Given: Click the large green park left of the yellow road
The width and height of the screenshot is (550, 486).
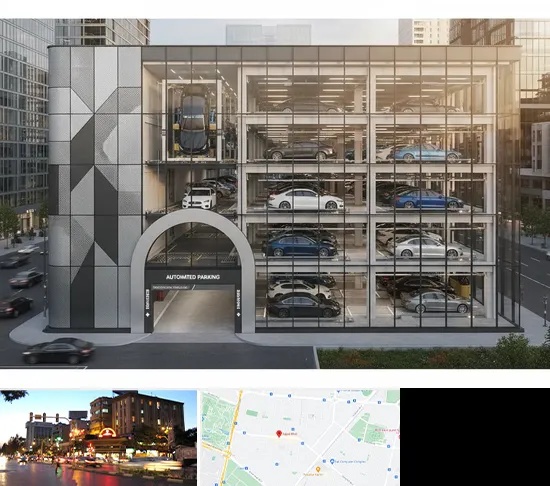Looking at the screenshot, I should (x=218, y=424).
